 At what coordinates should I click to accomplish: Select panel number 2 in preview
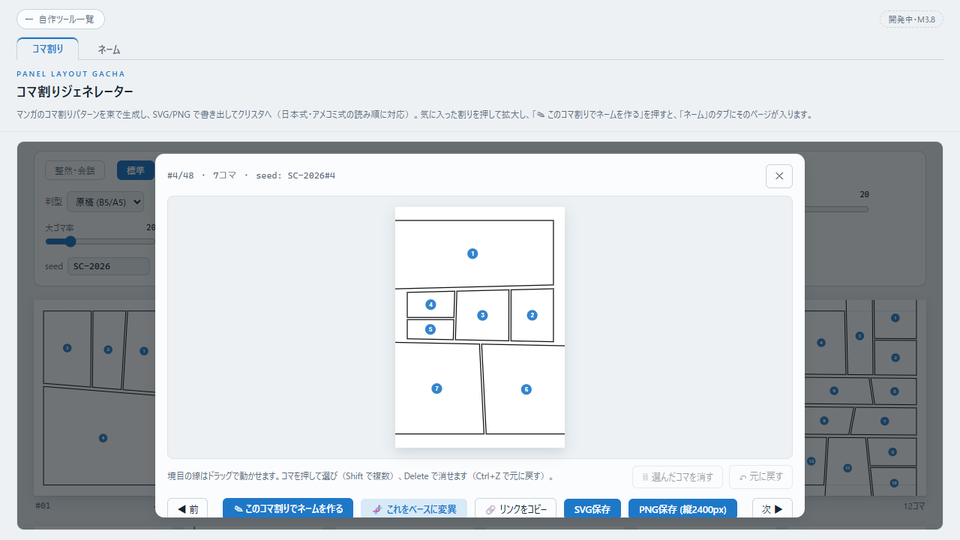click(x=531, y=315)
